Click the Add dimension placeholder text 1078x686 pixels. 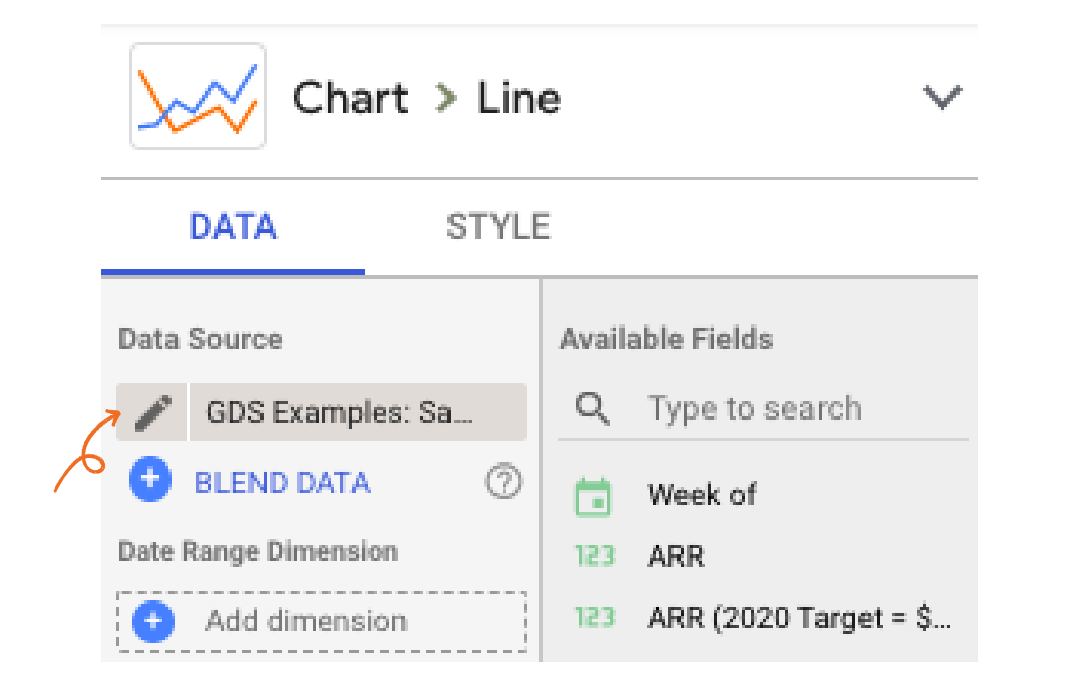tap(306, 621)
